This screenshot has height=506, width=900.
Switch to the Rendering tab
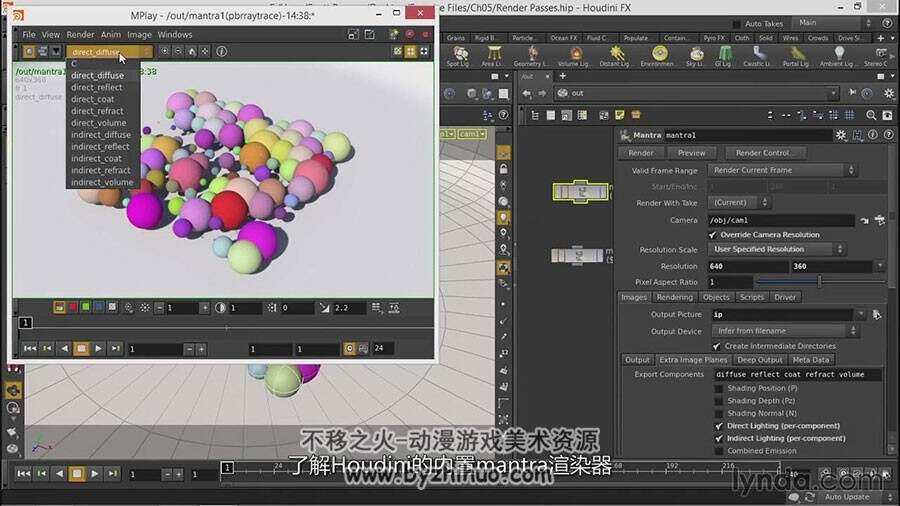674,297
